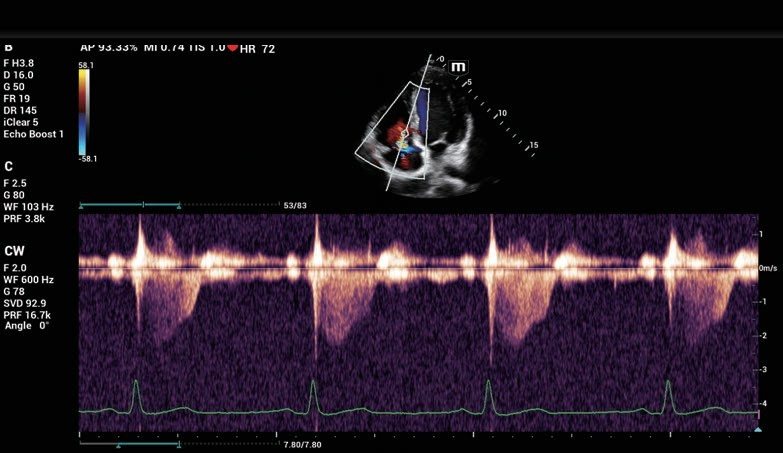Click the 'Angle 0°' correction value
The width and height of the screenshot is (783, 453).
click(27, 326)
